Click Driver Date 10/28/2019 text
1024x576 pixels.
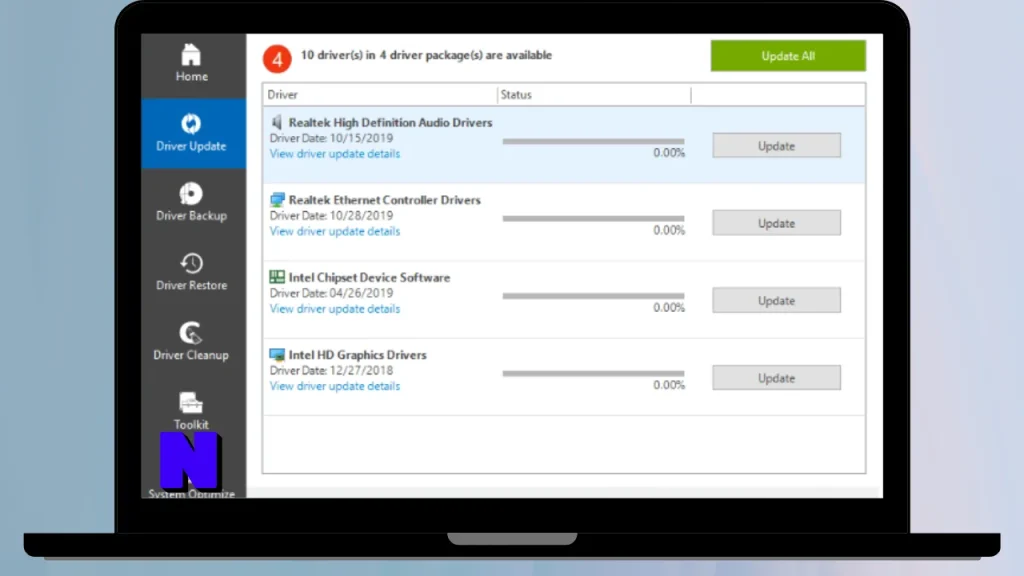(331, 216)
